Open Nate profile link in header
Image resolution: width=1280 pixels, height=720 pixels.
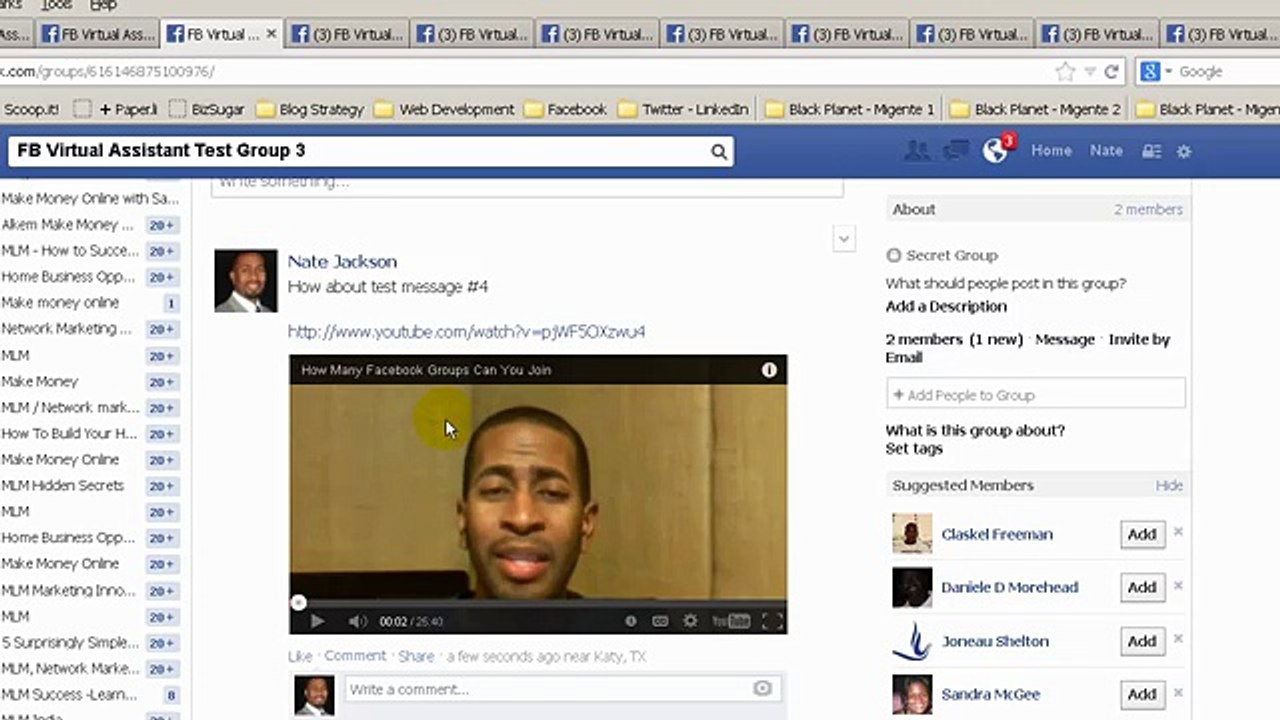pyautogui.click(x=1106, y=151)
